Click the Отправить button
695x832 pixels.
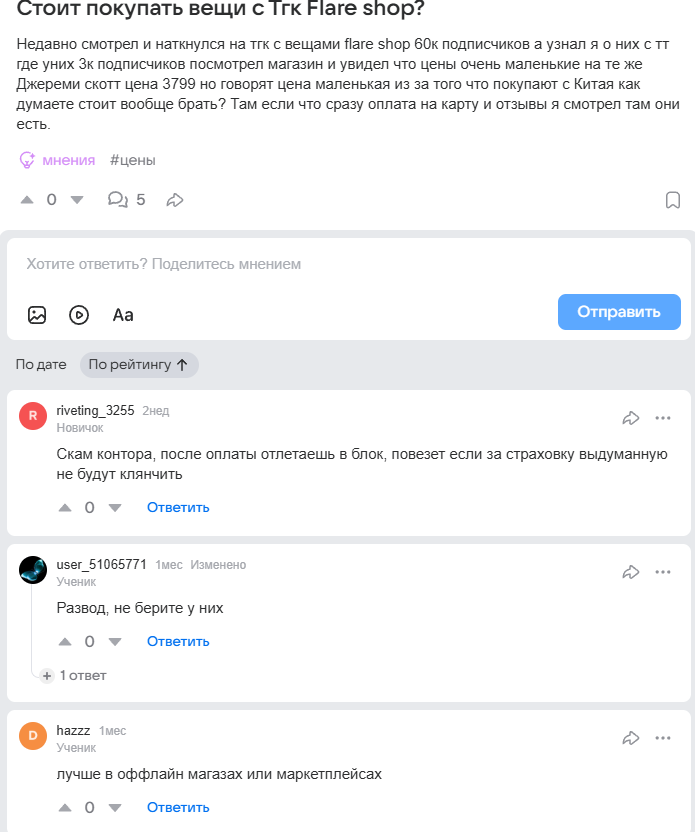pos(619,312)
